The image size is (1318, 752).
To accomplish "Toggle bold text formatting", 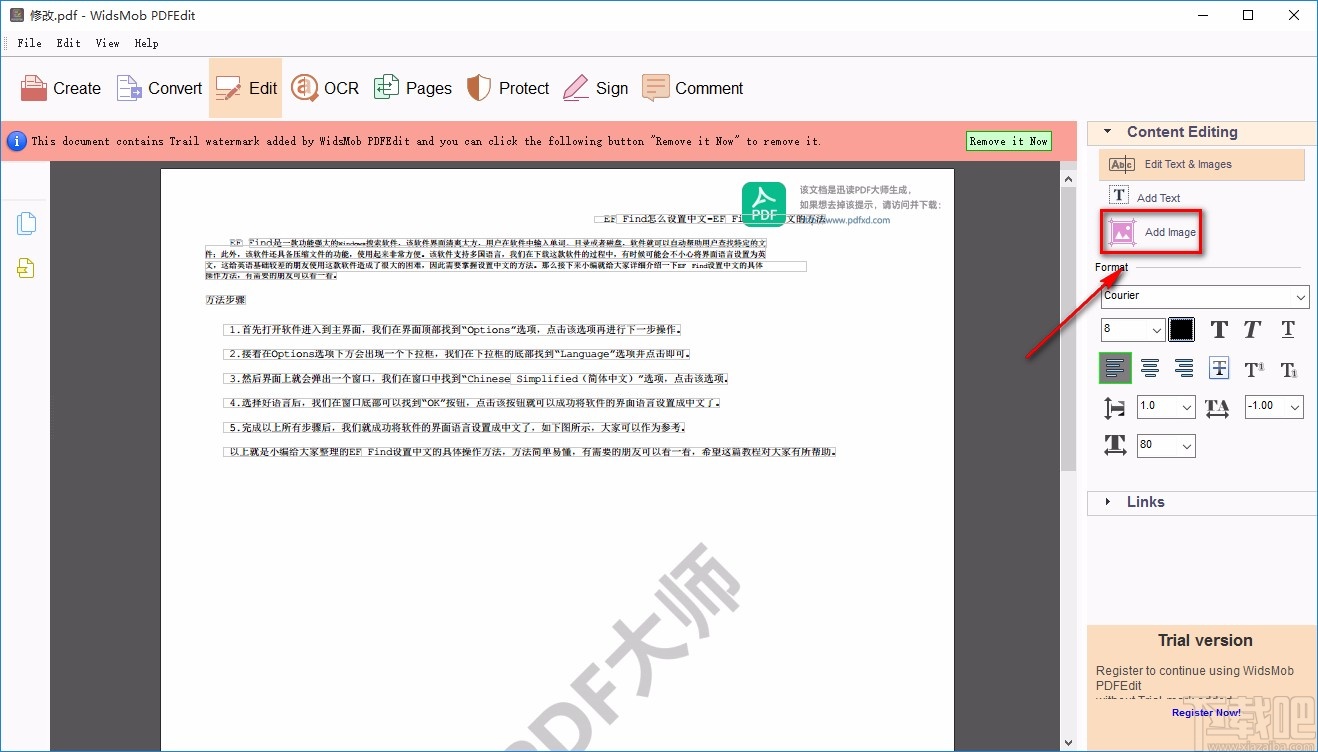I will tap(1218, 328).
